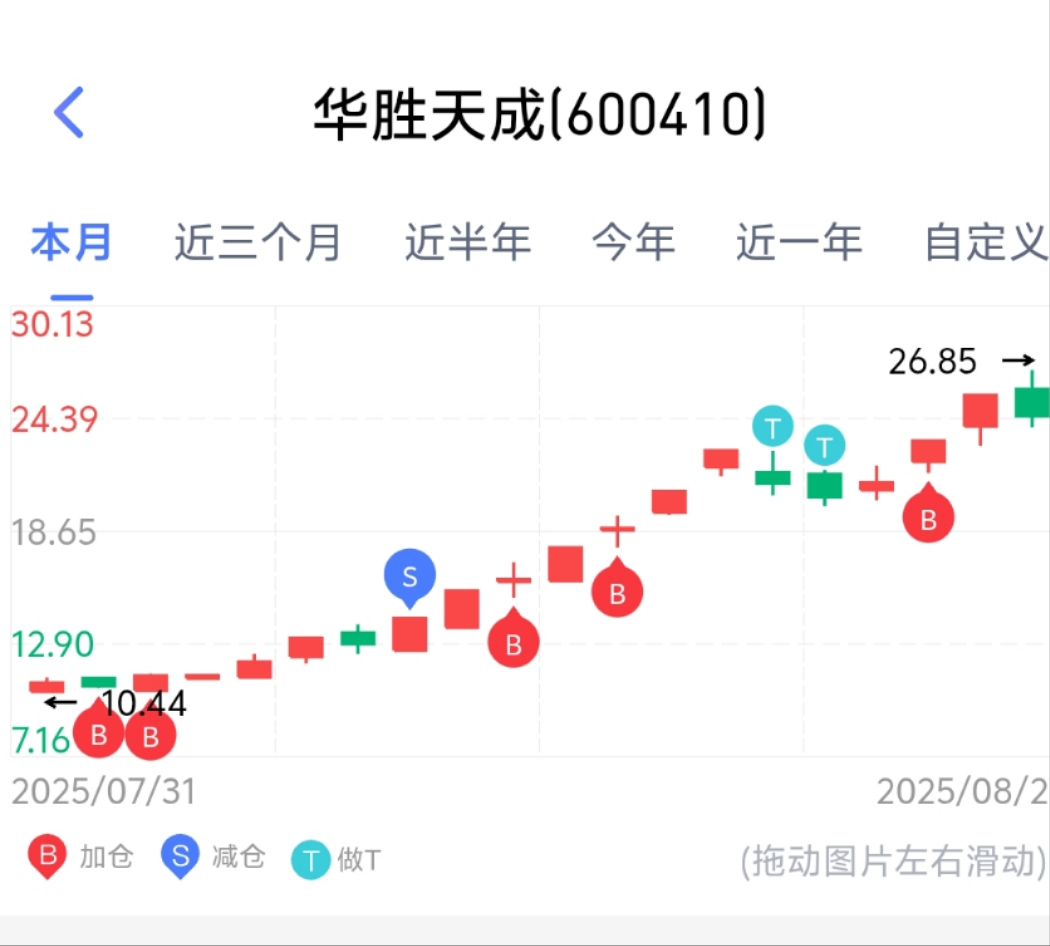Open the 今年 tab

tap(633, 242)
